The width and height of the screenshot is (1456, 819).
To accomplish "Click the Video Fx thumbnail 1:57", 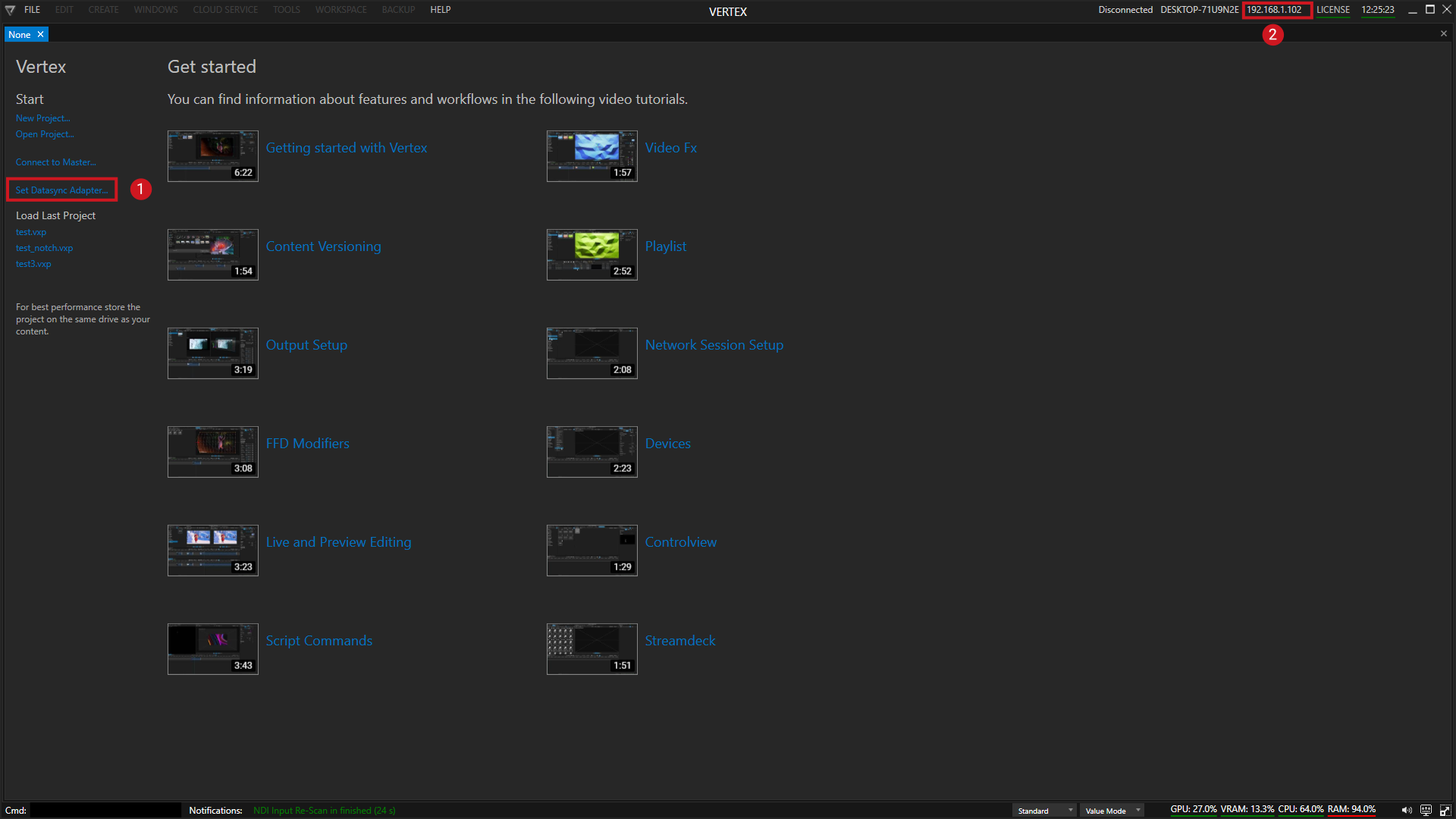I will (592, 156).
